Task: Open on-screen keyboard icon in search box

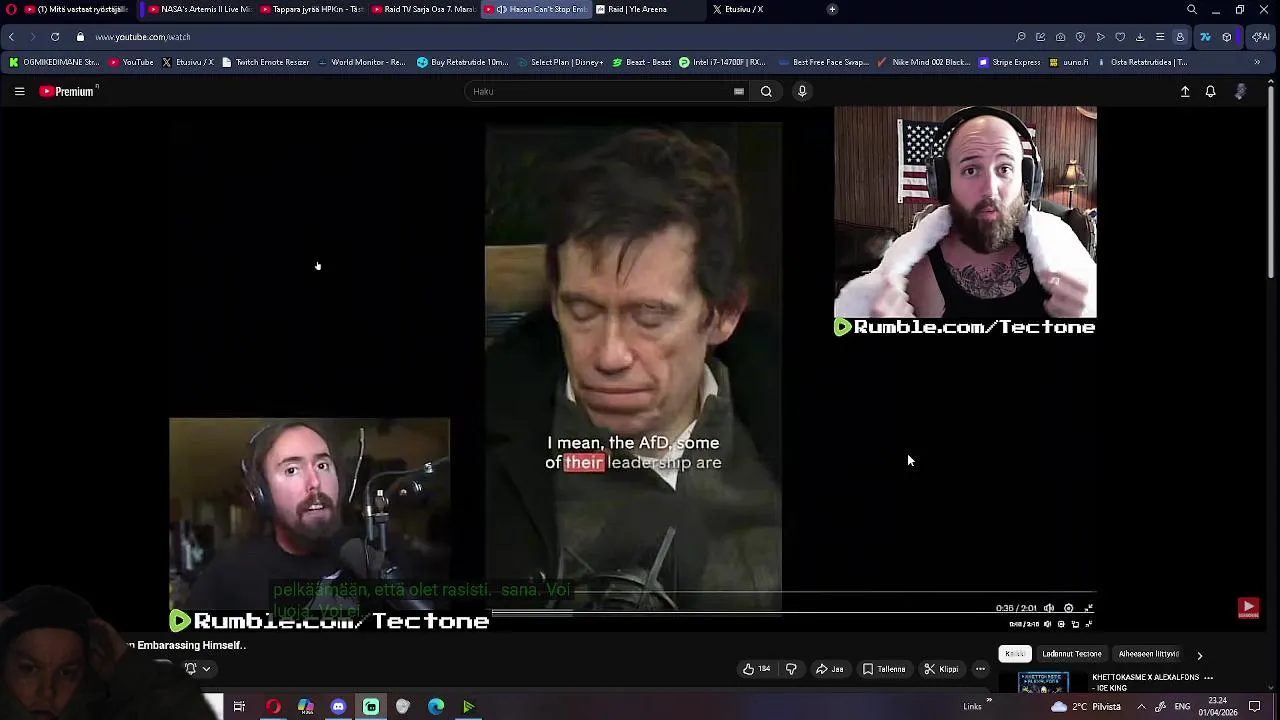Action: point(739,91)
